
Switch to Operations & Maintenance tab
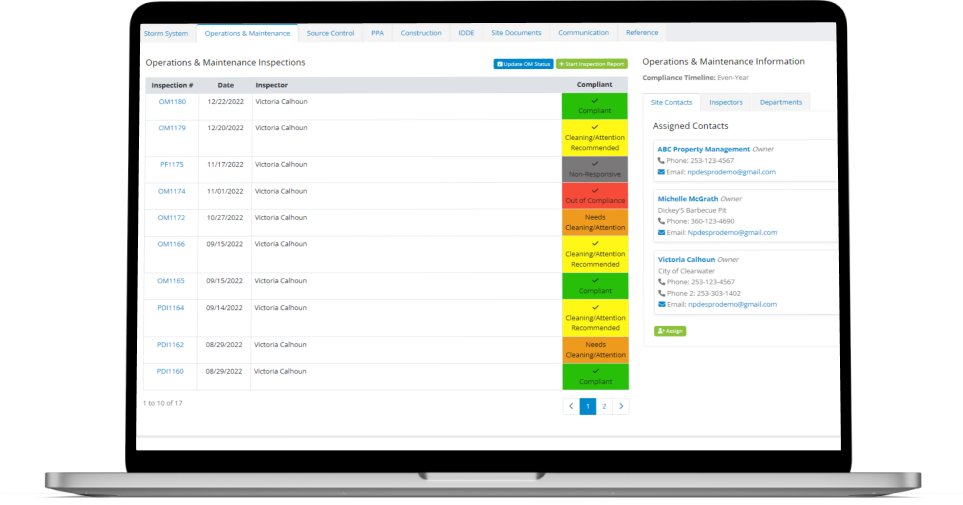pyautogui.click(x=247, y=33)
